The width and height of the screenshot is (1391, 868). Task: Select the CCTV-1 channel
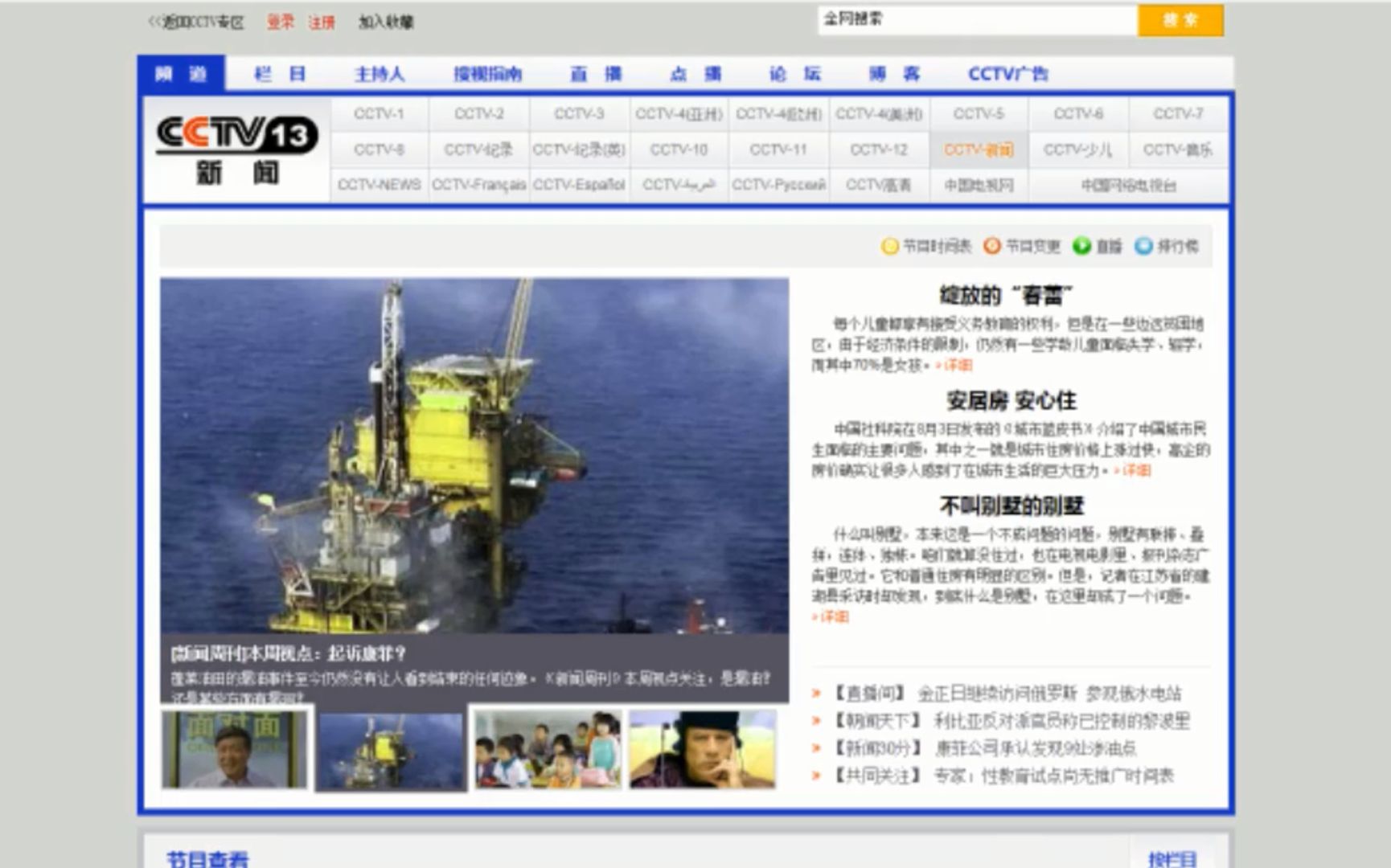click(x=379, y=114)
